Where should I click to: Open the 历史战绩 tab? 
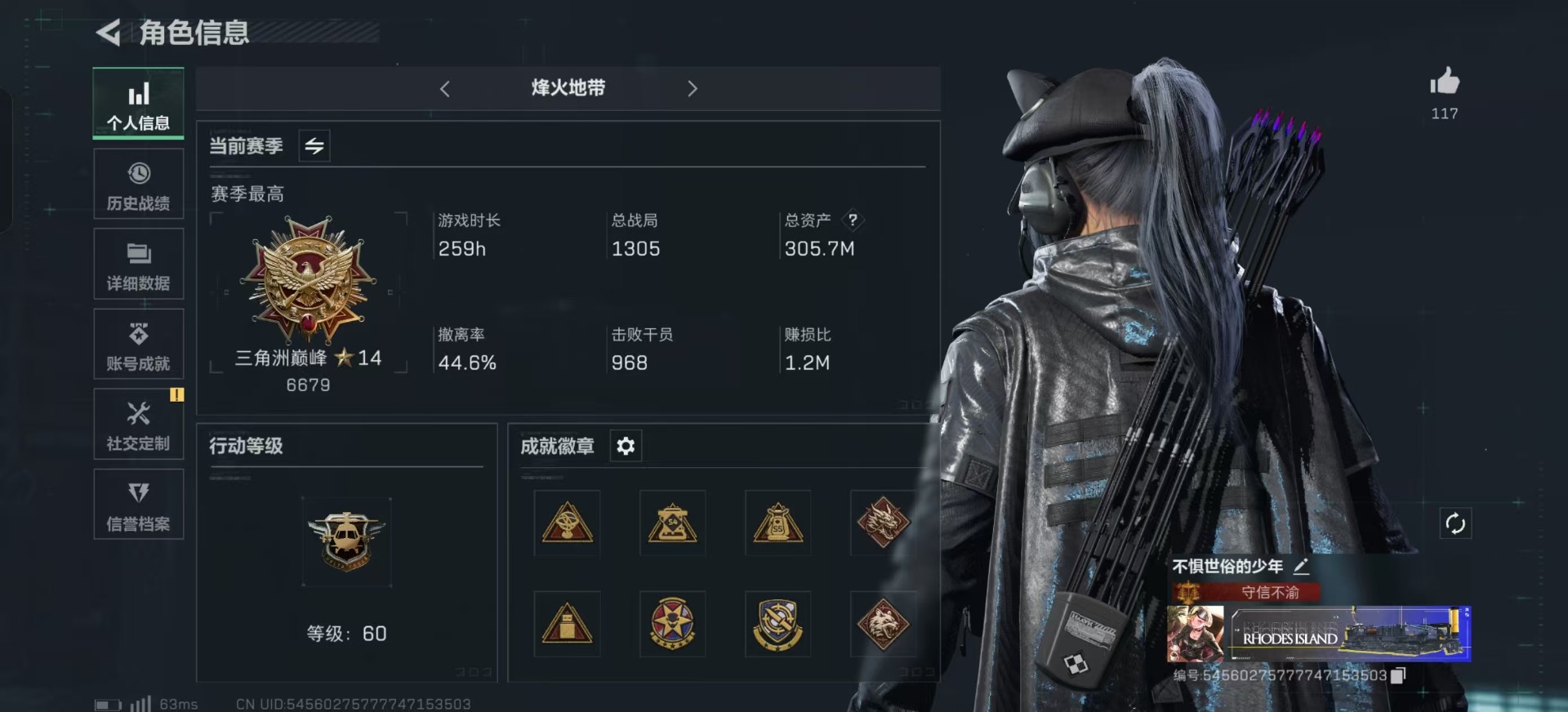coord(139,185)
